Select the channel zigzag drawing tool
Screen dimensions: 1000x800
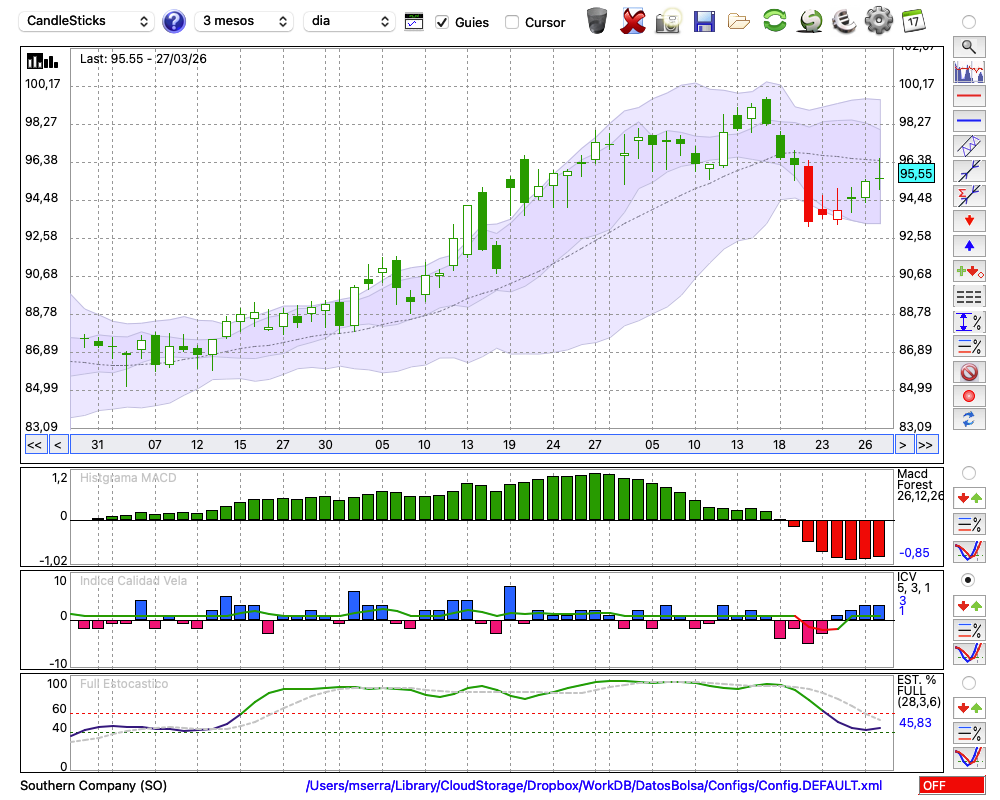click(969, 146)
